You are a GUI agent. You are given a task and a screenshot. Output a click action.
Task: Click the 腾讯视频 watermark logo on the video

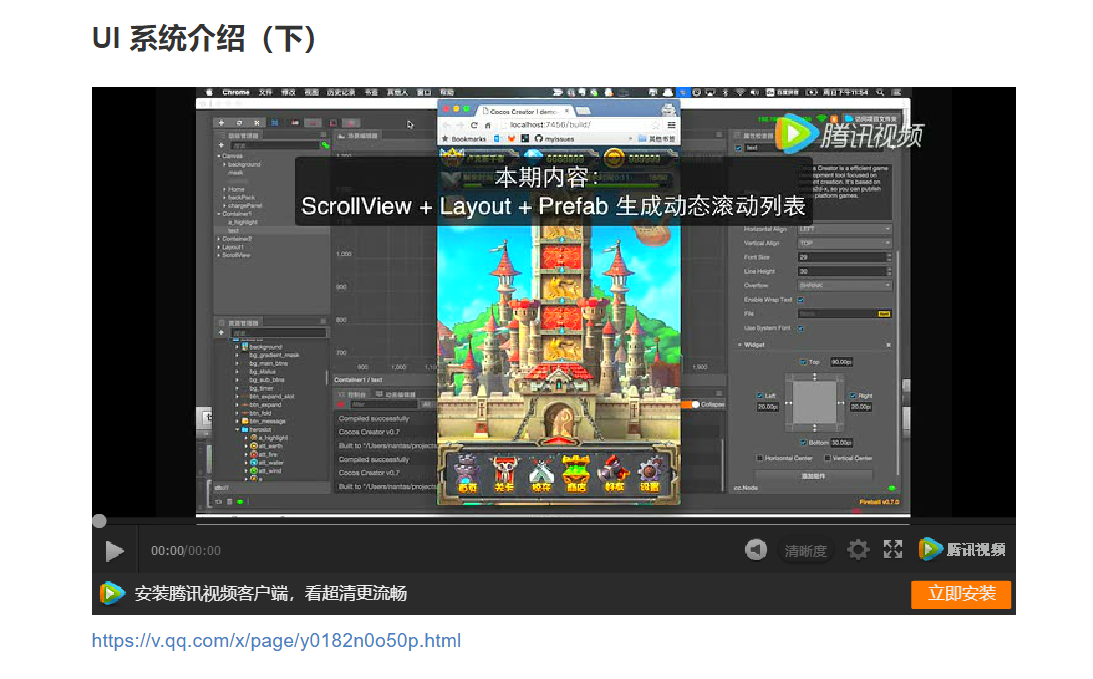pos(850,133)
